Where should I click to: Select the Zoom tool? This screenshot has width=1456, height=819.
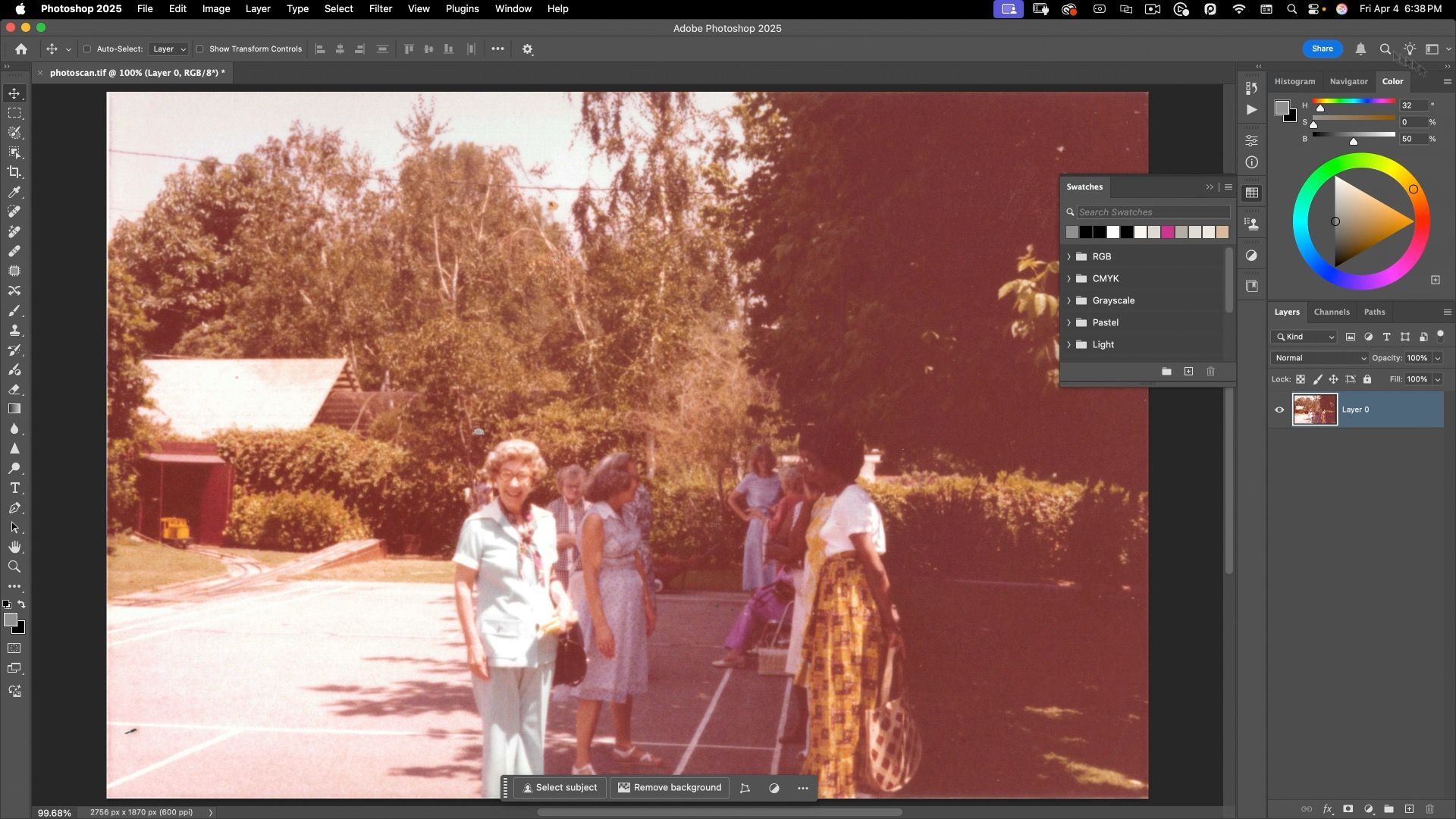14,567
